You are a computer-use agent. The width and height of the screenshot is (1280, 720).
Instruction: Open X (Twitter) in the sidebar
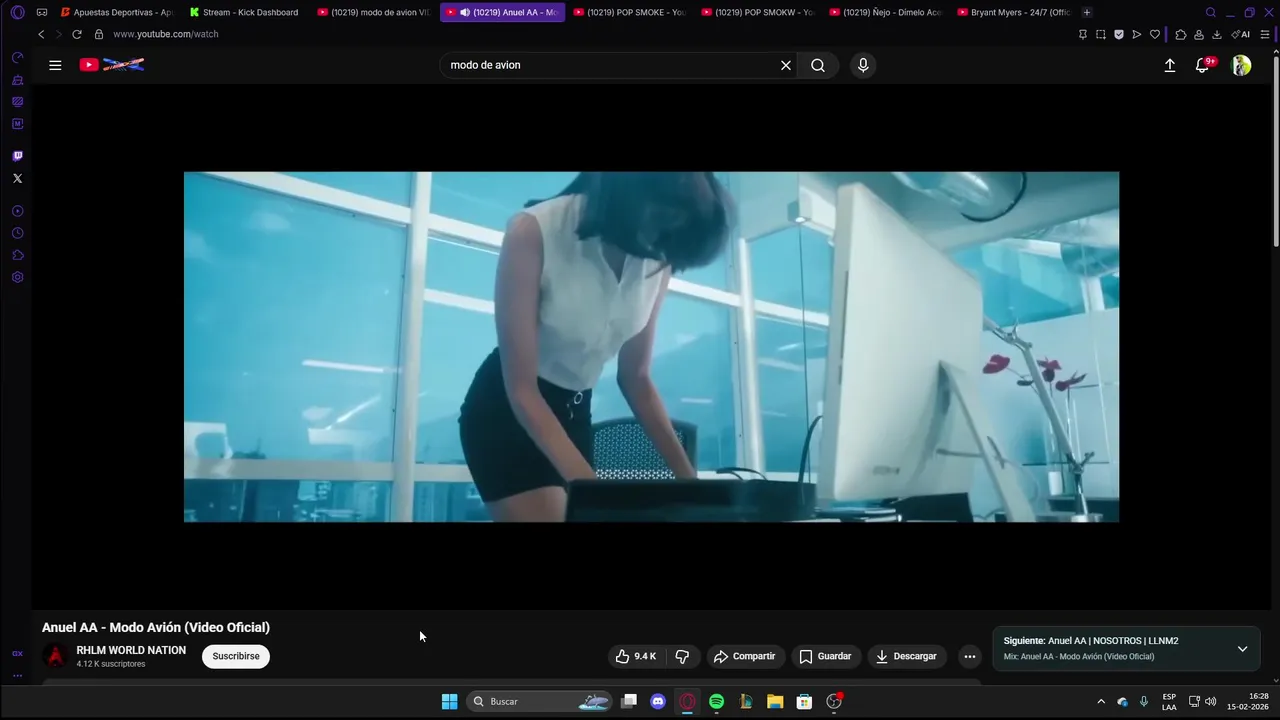[17, 178]
